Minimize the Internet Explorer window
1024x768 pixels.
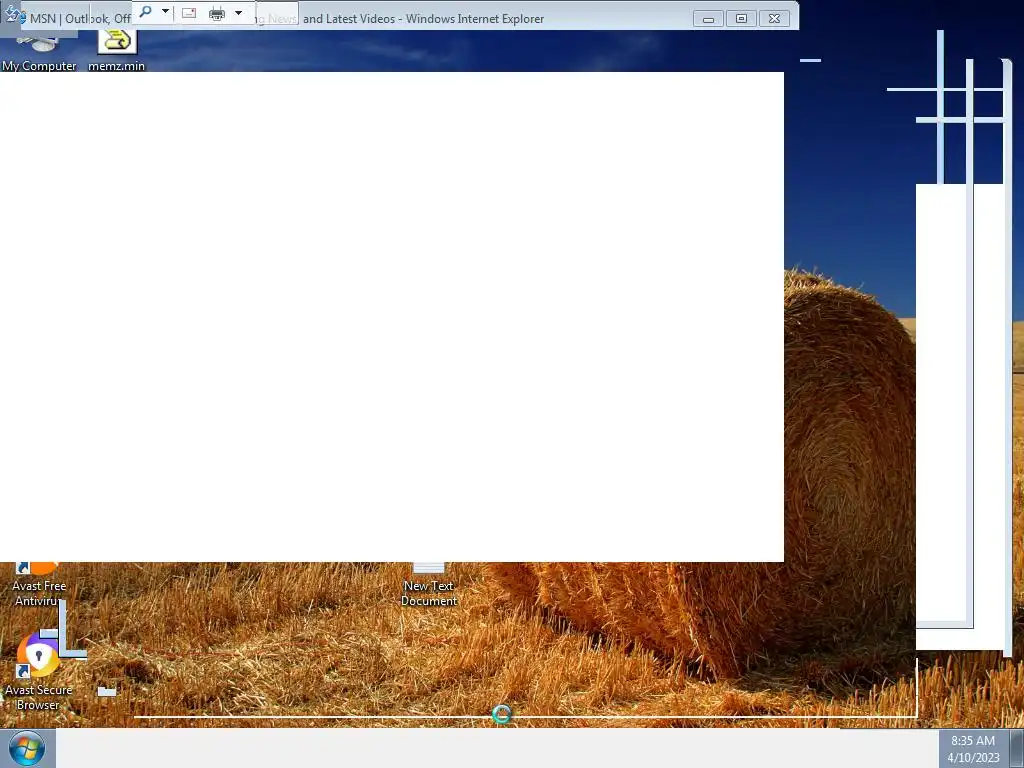click(708, 19)
